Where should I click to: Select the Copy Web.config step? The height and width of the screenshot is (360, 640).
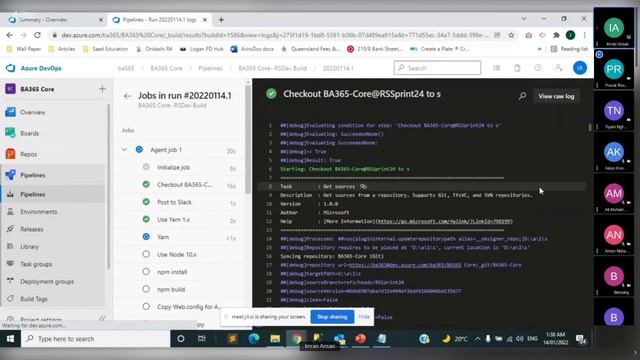point(180,307)
